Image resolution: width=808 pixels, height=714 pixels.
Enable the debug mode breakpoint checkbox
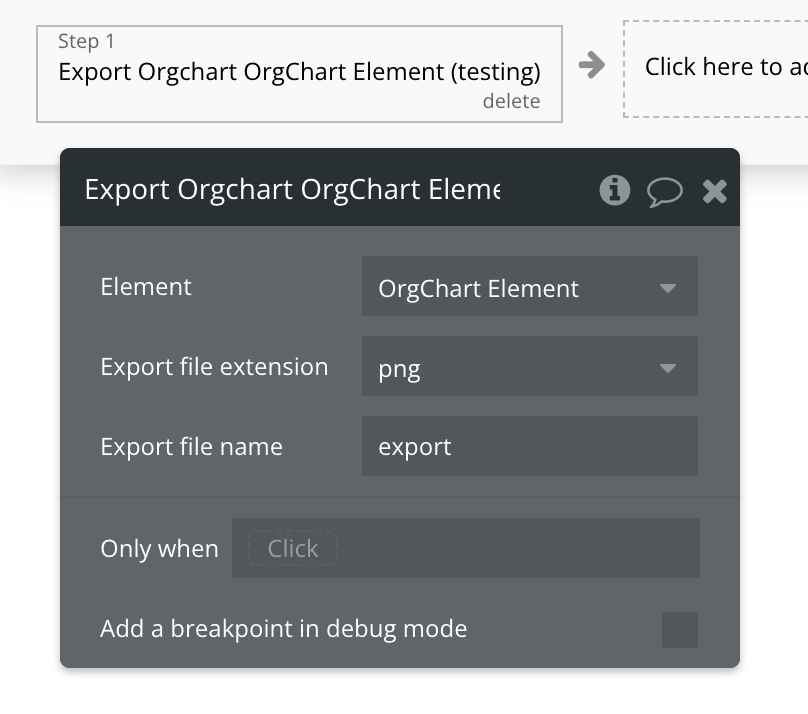click(680, 630)
